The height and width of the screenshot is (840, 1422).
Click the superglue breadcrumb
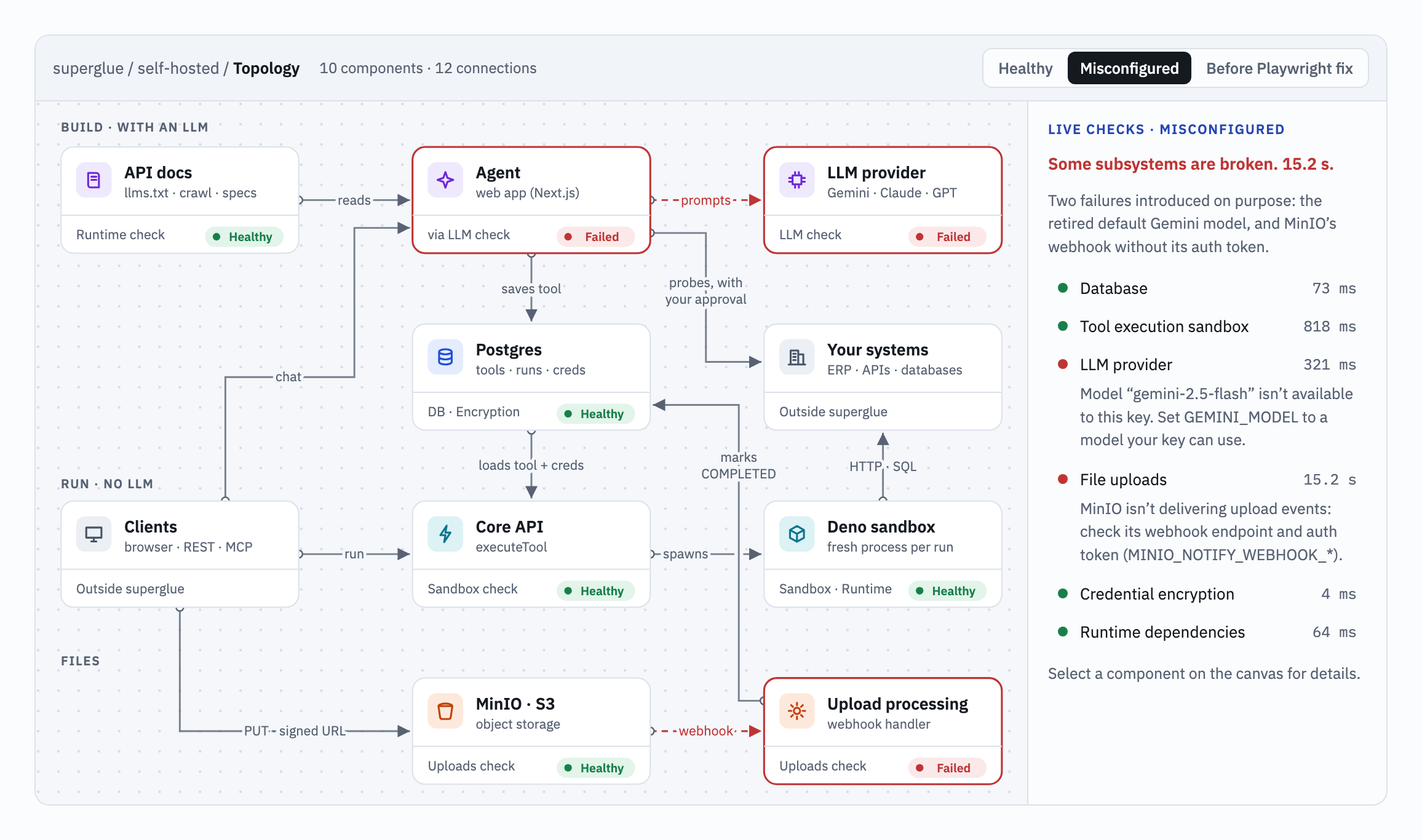pos(88,68)
